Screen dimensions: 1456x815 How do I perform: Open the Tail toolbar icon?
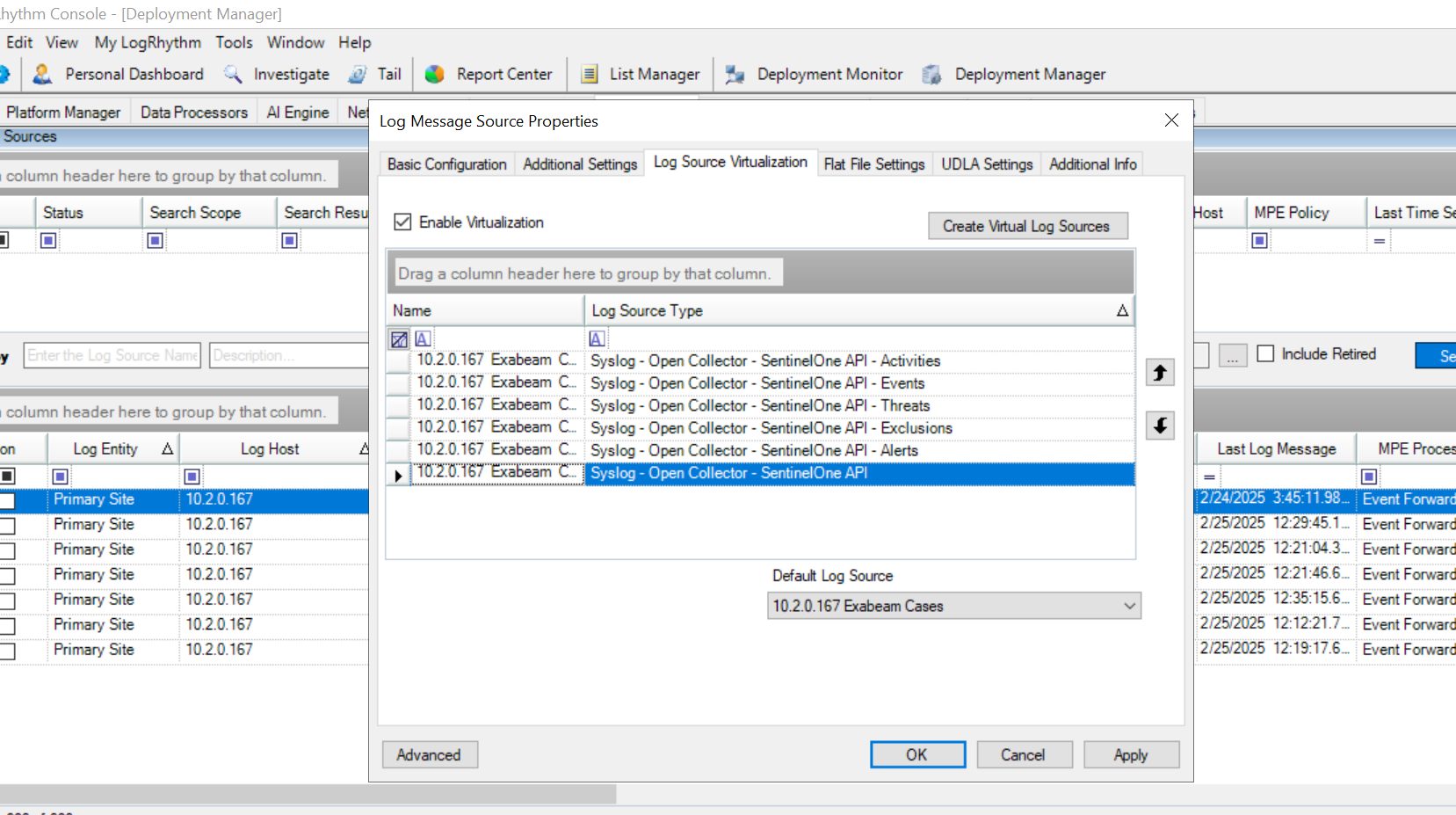click(358, 75)
